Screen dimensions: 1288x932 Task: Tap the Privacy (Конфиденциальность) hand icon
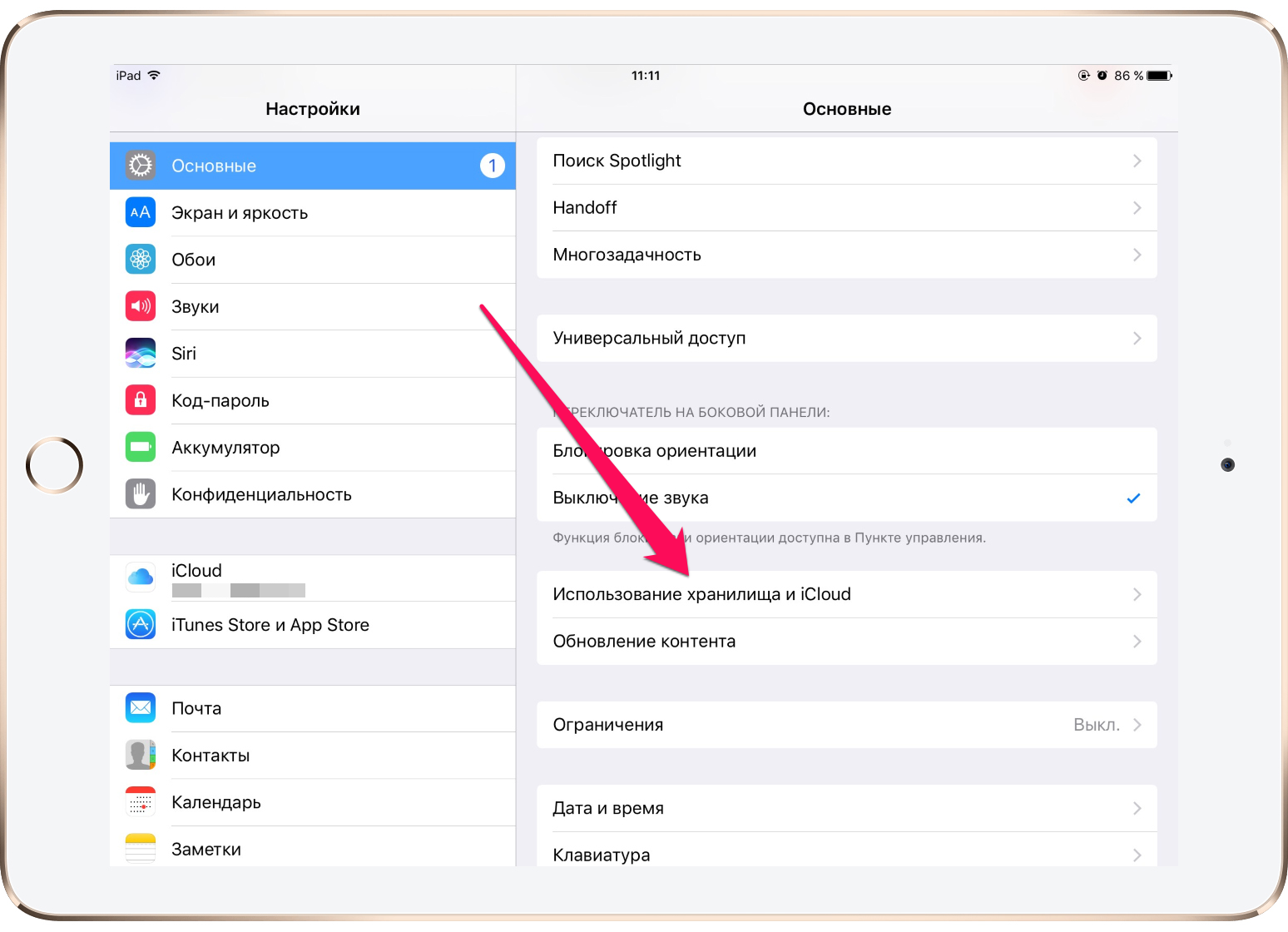coord(141,494)
